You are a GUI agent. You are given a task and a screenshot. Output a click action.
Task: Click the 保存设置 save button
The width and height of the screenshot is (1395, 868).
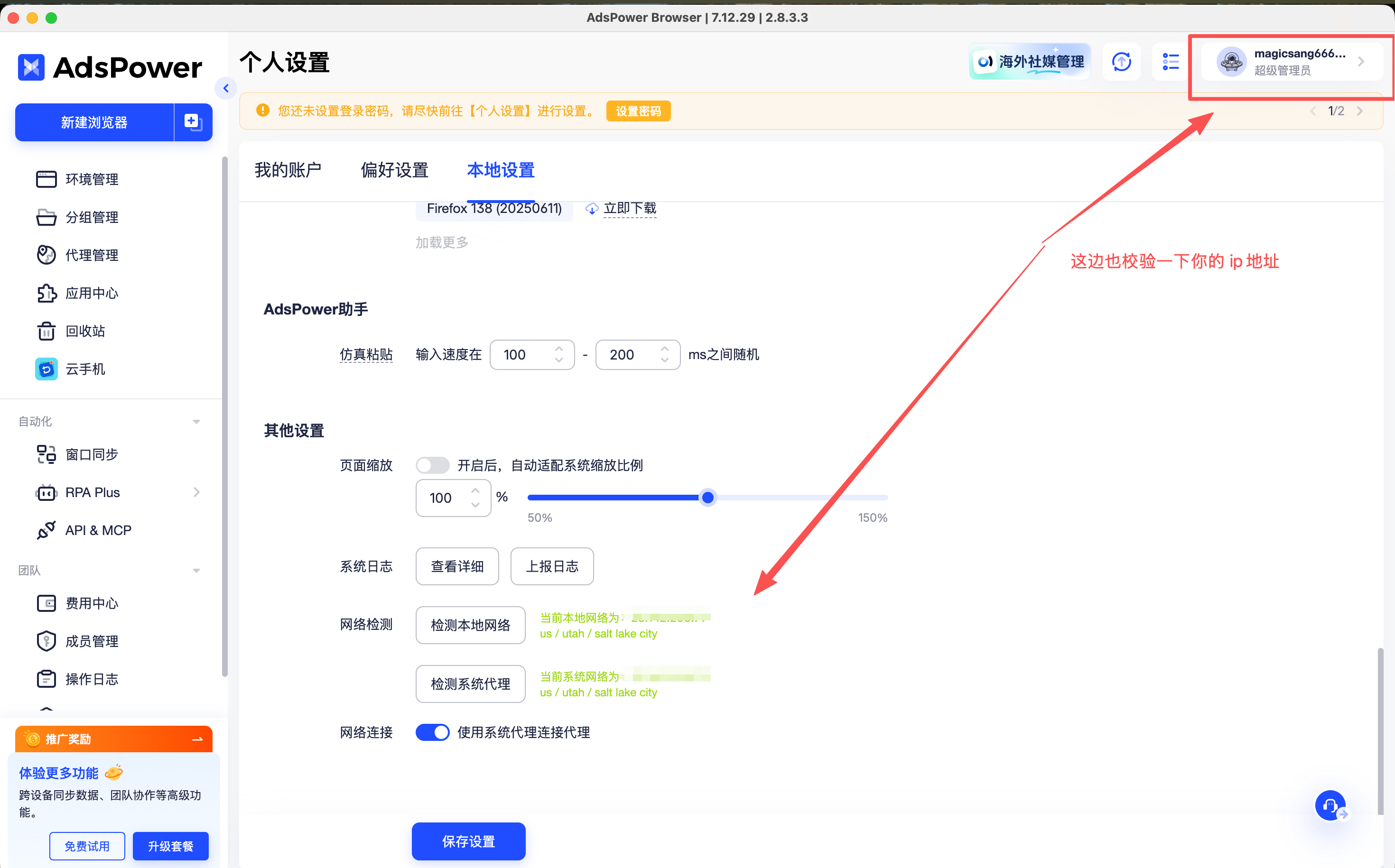[468, 841]
